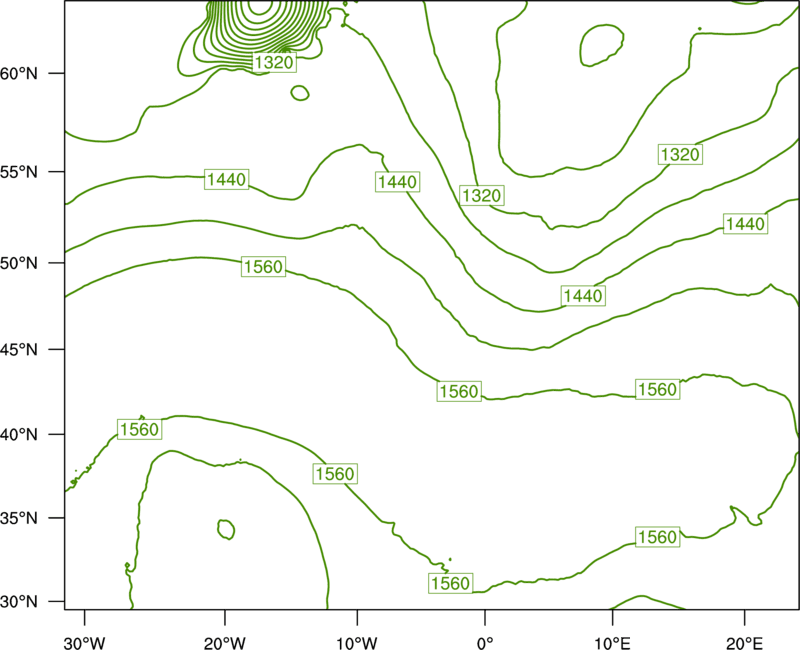
Task: Click the 55°N latitude axis label
Action: coord(19,172)
